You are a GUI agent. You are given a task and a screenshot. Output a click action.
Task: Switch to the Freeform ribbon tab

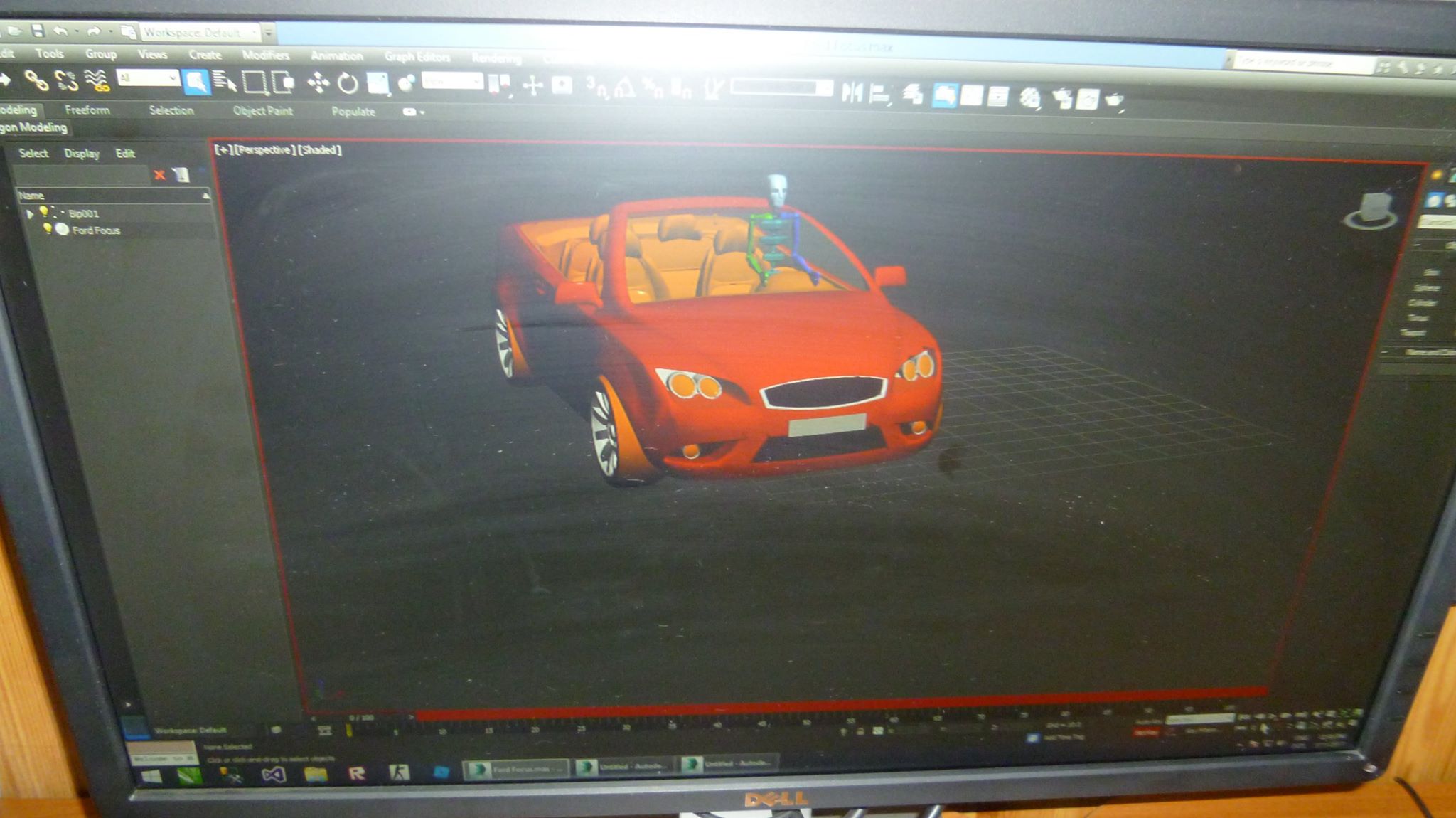pyautogui.click(x=87, y=110)
